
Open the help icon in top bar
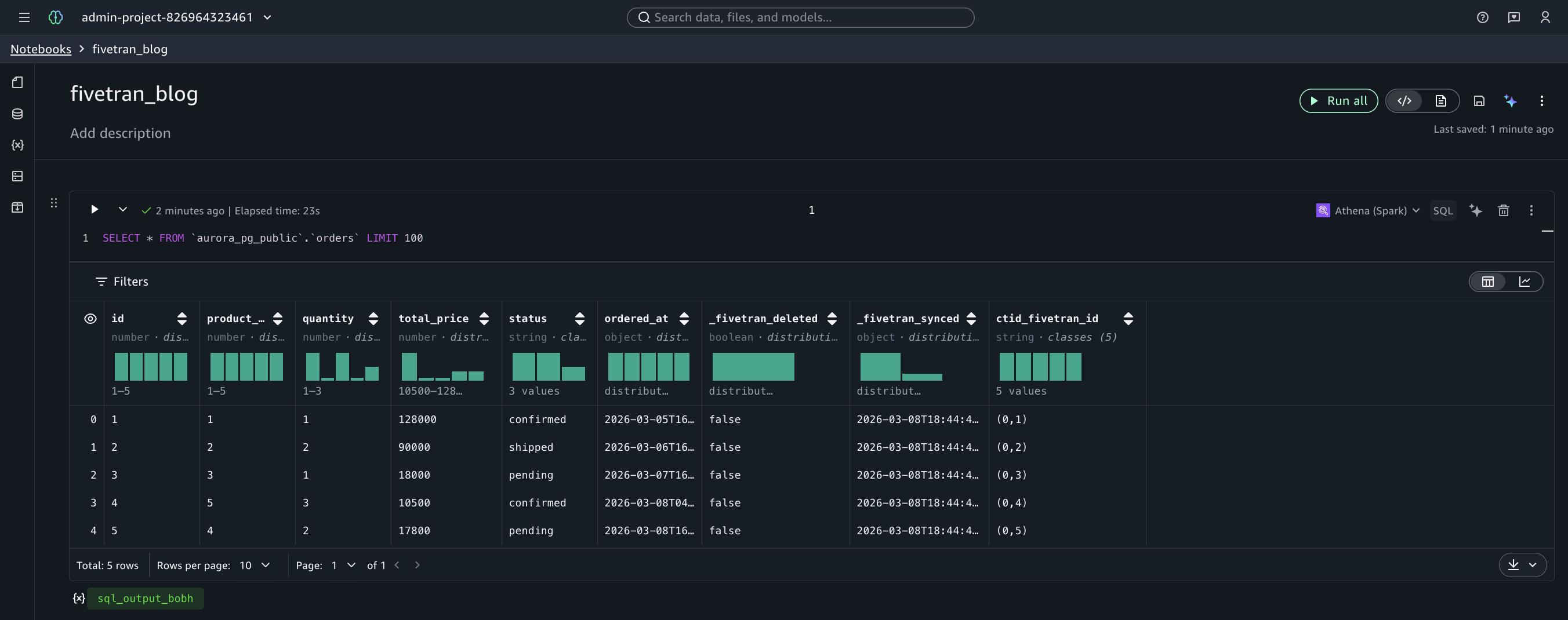click(x=1483, y=17)
